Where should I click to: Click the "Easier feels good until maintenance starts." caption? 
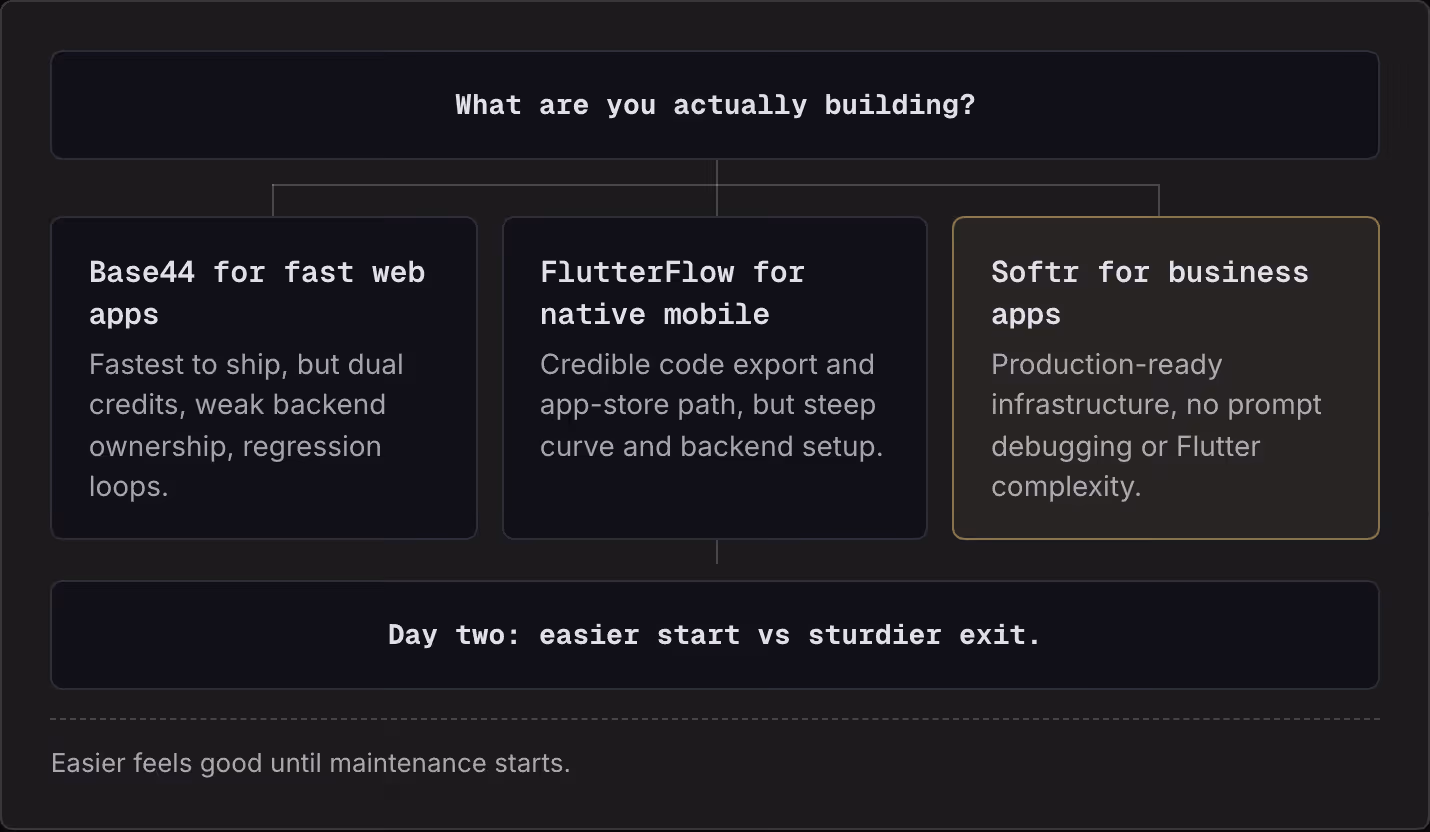tap(310, 763)
